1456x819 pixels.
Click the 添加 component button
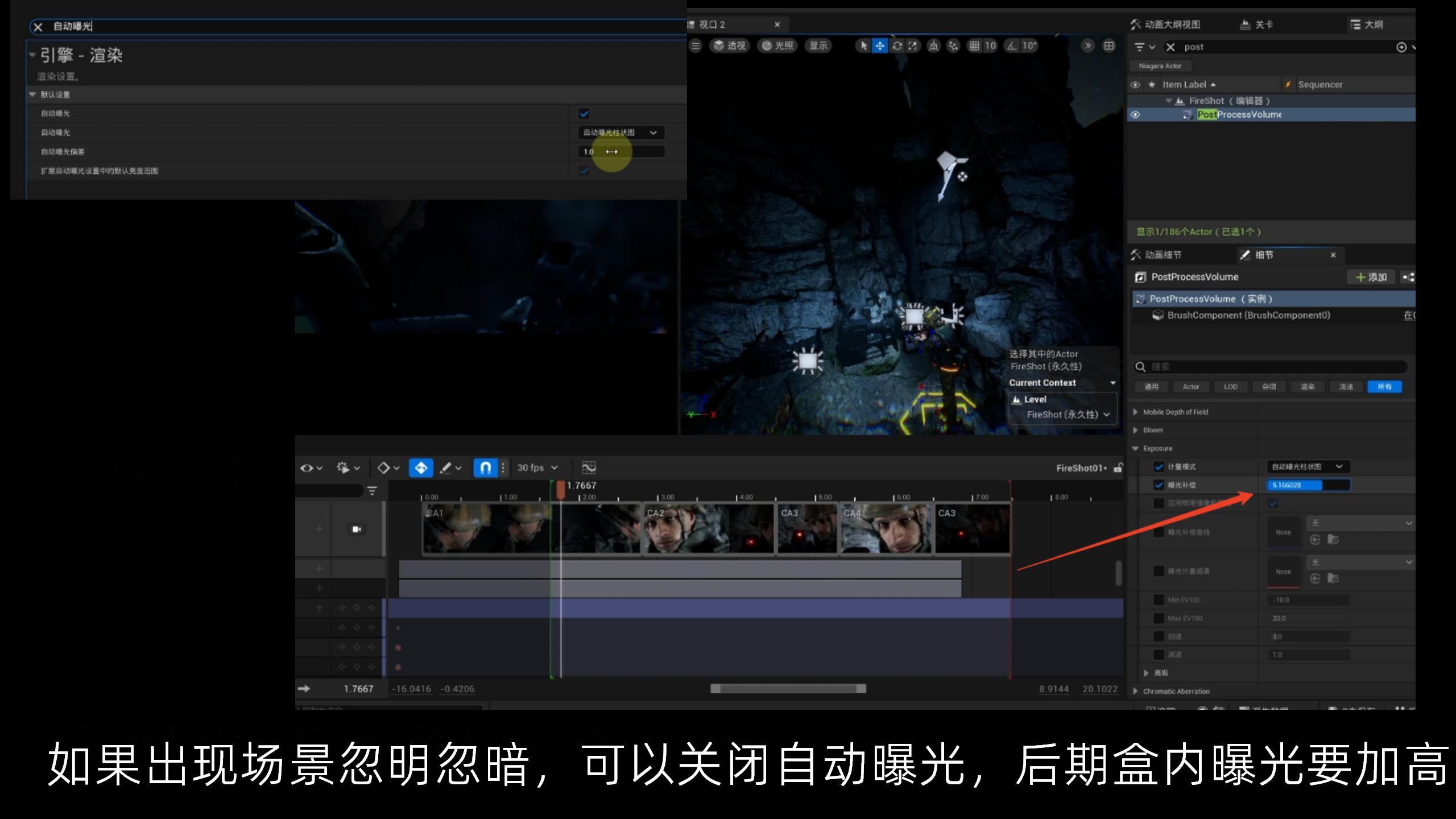coord(1371,277)
